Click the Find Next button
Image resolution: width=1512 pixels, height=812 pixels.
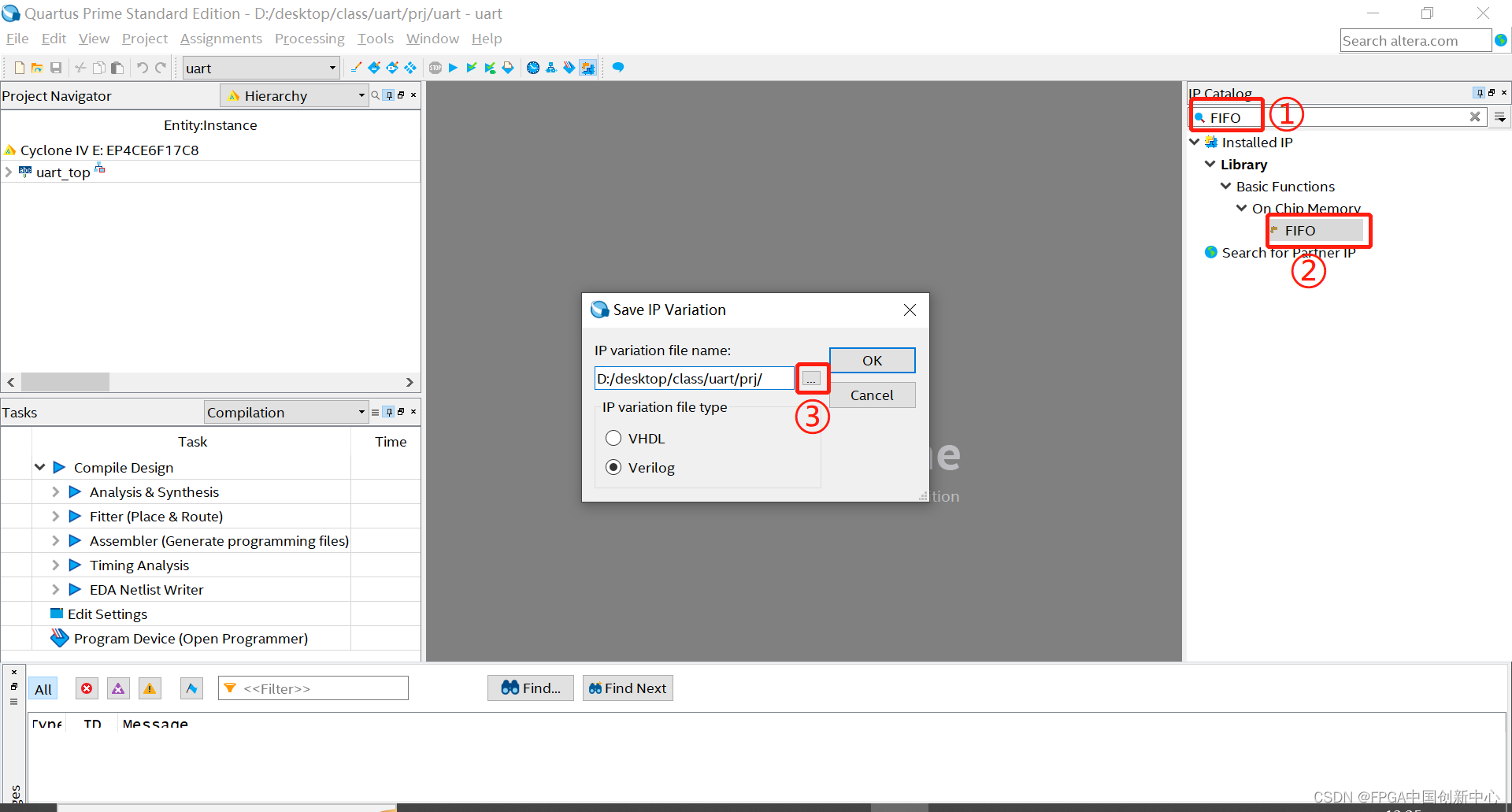click(x=628, y=688)
